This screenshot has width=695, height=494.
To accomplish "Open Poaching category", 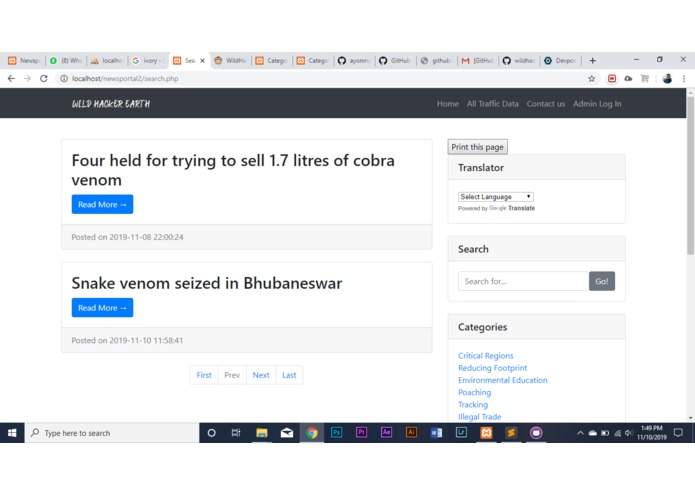I will (474, 392).
